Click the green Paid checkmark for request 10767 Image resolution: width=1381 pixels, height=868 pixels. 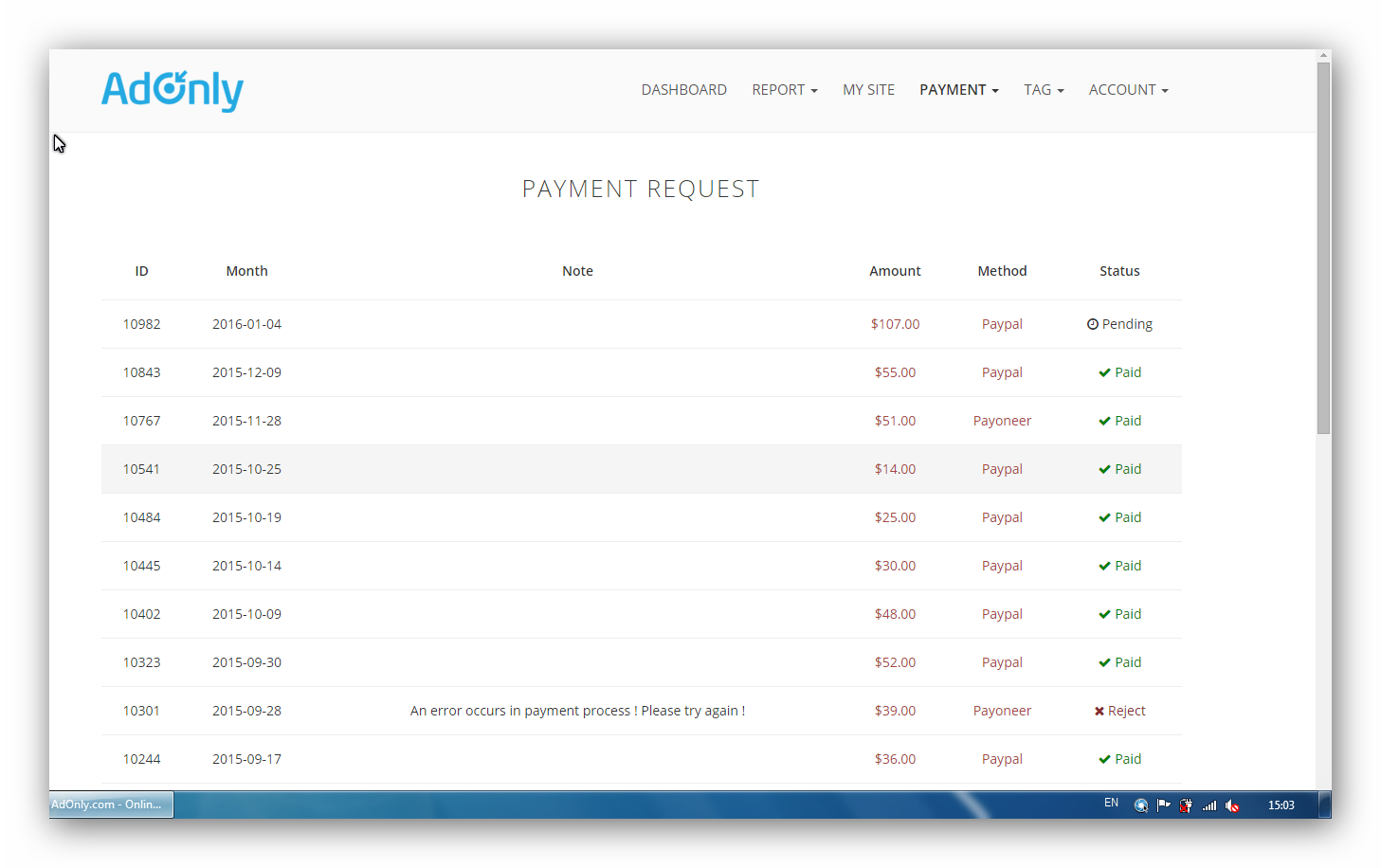tap(1104, 421)
